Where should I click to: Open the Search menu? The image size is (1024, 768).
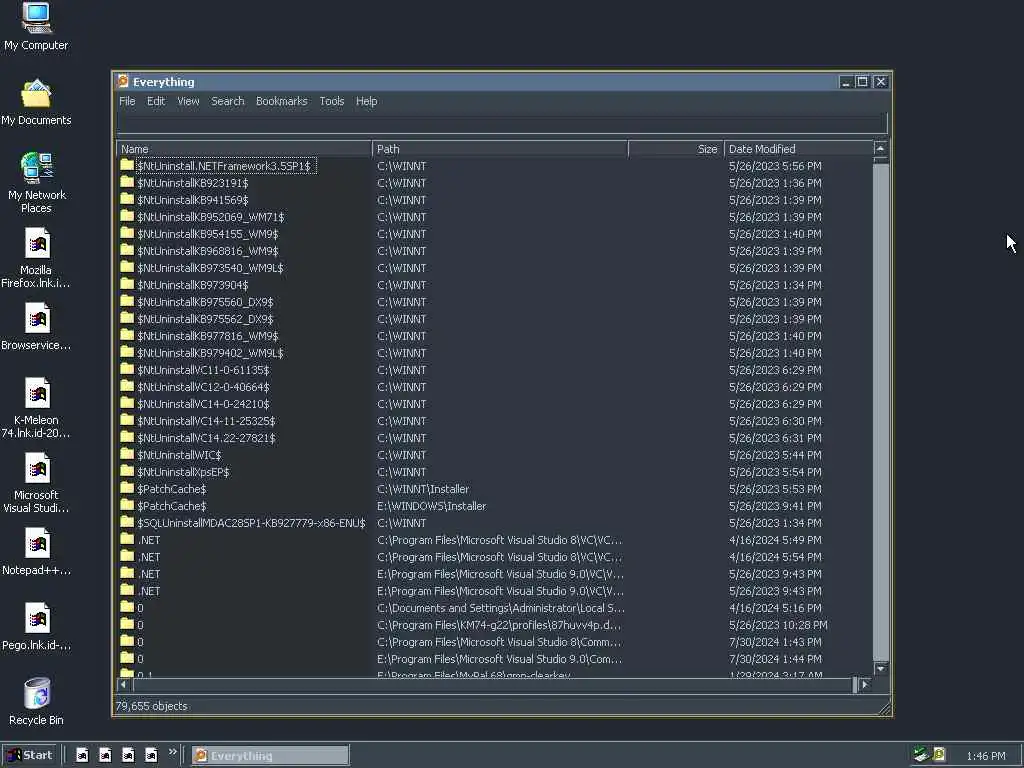[227, 101]
